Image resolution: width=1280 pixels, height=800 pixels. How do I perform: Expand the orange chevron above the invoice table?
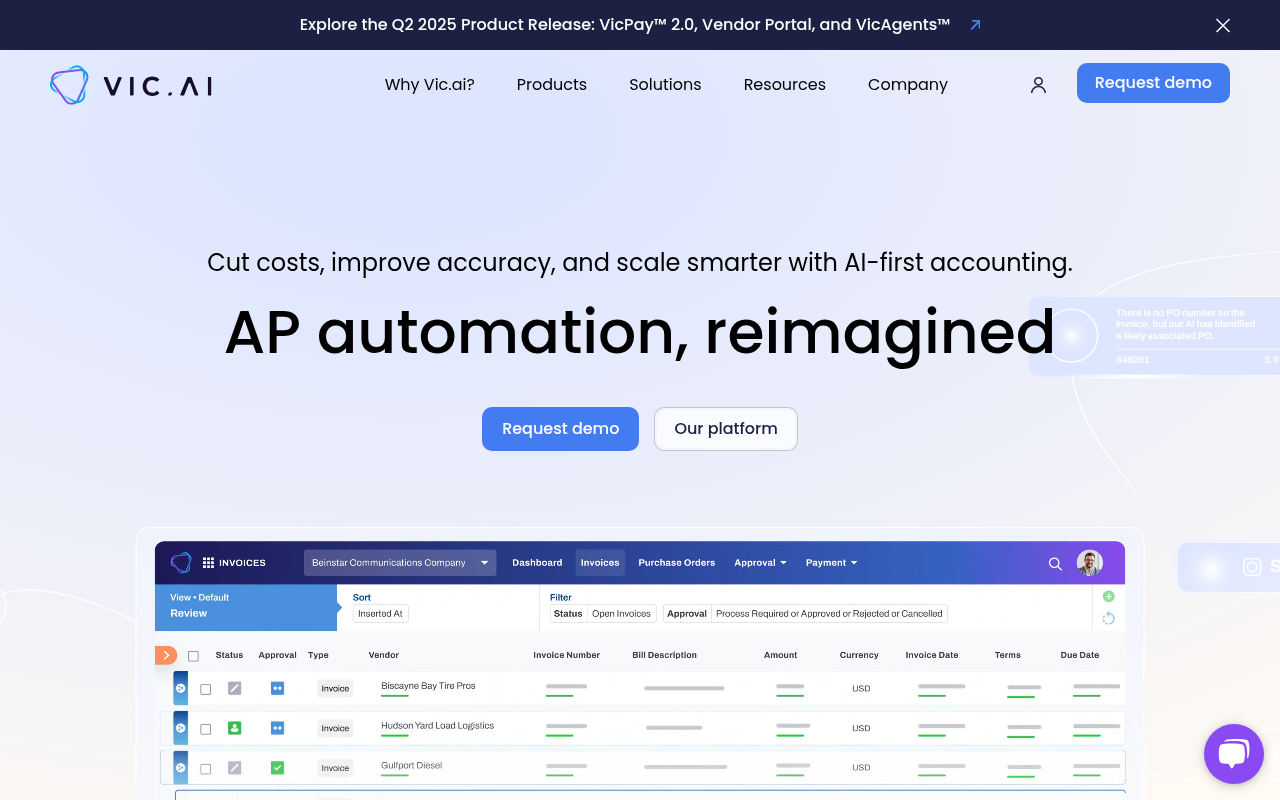point(165,654)
